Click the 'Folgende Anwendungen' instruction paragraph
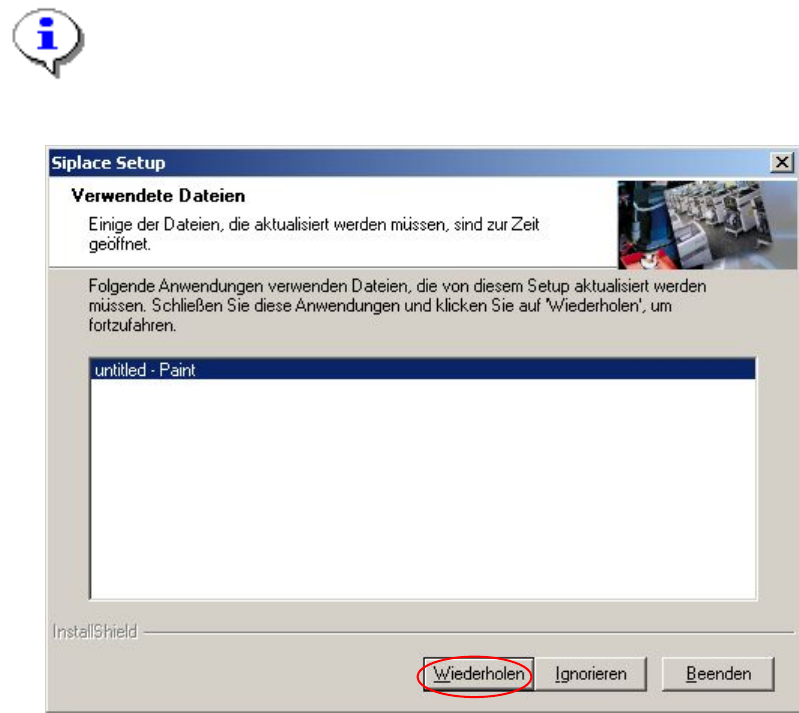 pos(397,305)
